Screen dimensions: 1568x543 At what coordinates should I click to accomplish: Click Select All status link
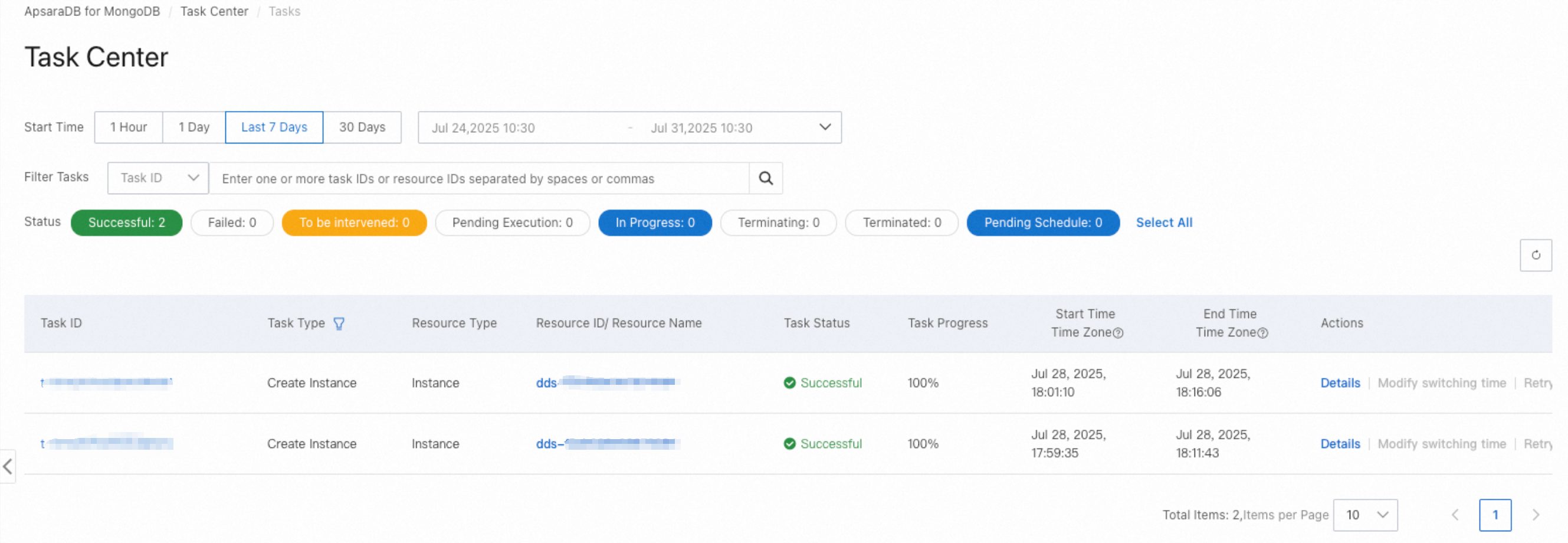coord(1164,223)
